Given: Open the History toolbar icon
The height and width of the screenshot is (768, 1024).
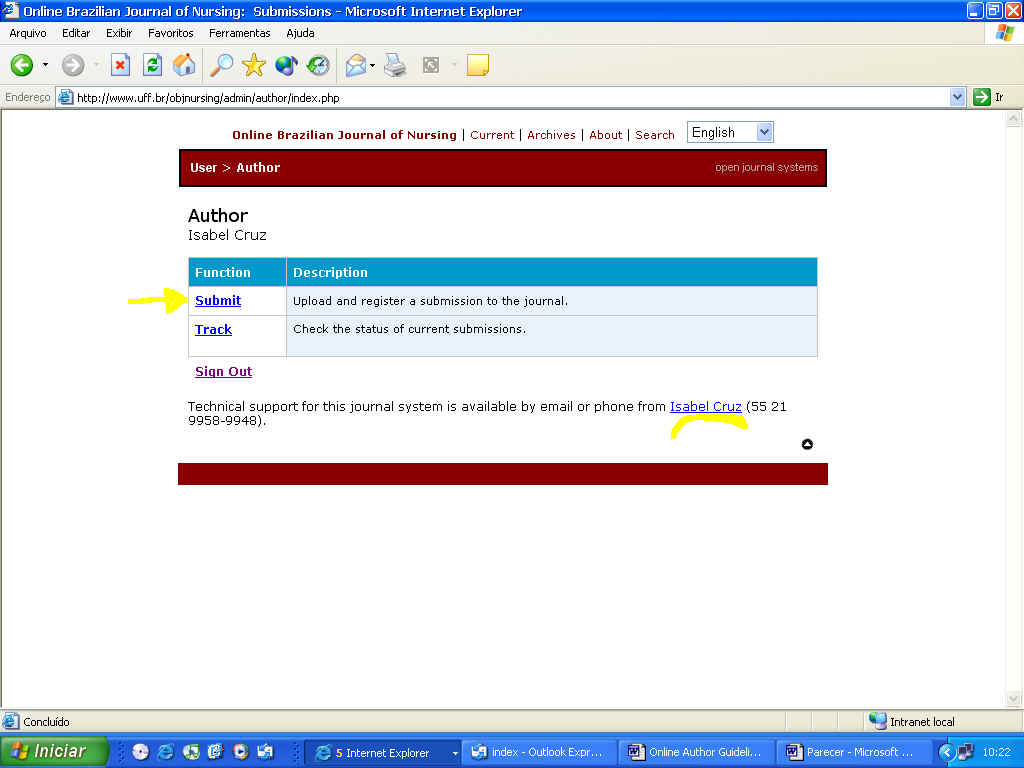Looking at the screenshot, I should point(318,66).
